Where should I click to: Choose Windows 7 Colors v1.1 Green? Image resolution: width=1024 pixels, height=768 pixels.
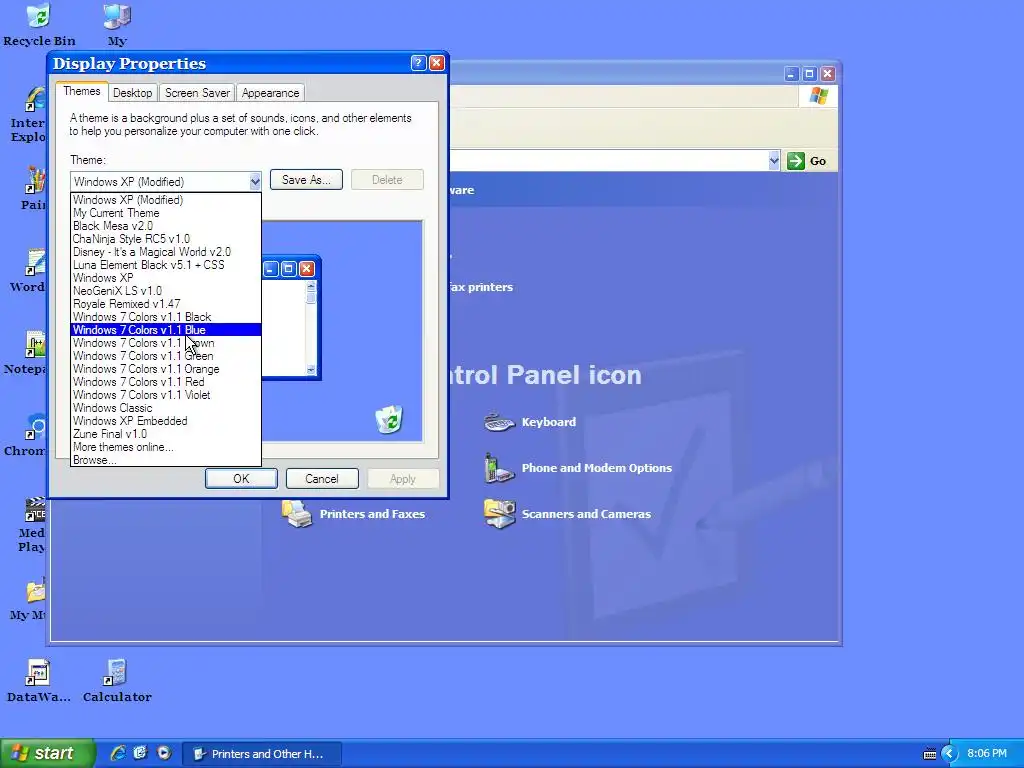point(166,356)
